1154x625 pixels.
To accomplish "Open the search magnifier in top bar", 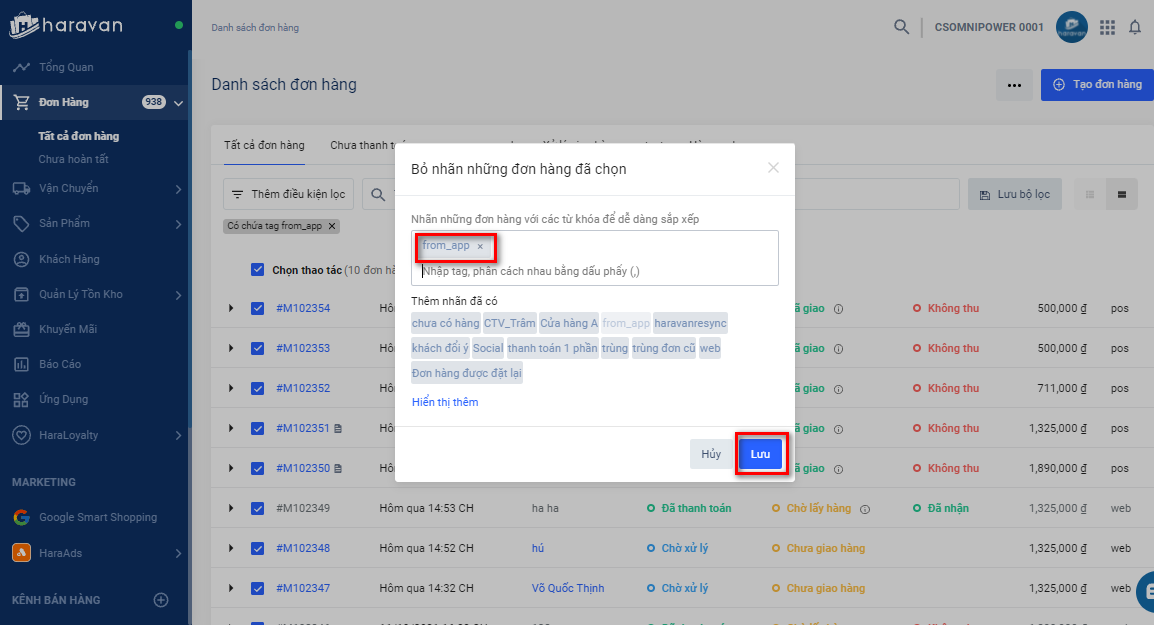I will click(x=901, y=27).
